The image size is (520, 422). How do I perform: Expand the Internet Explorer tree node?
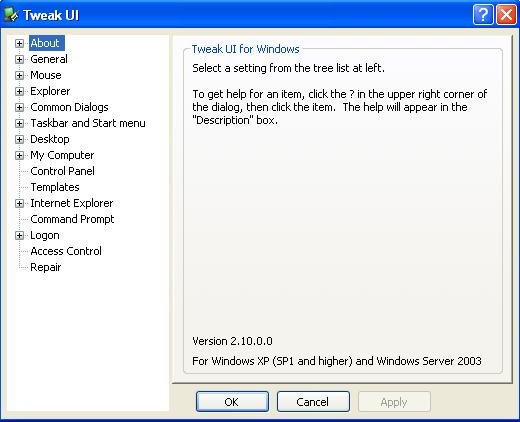point(19,203)
